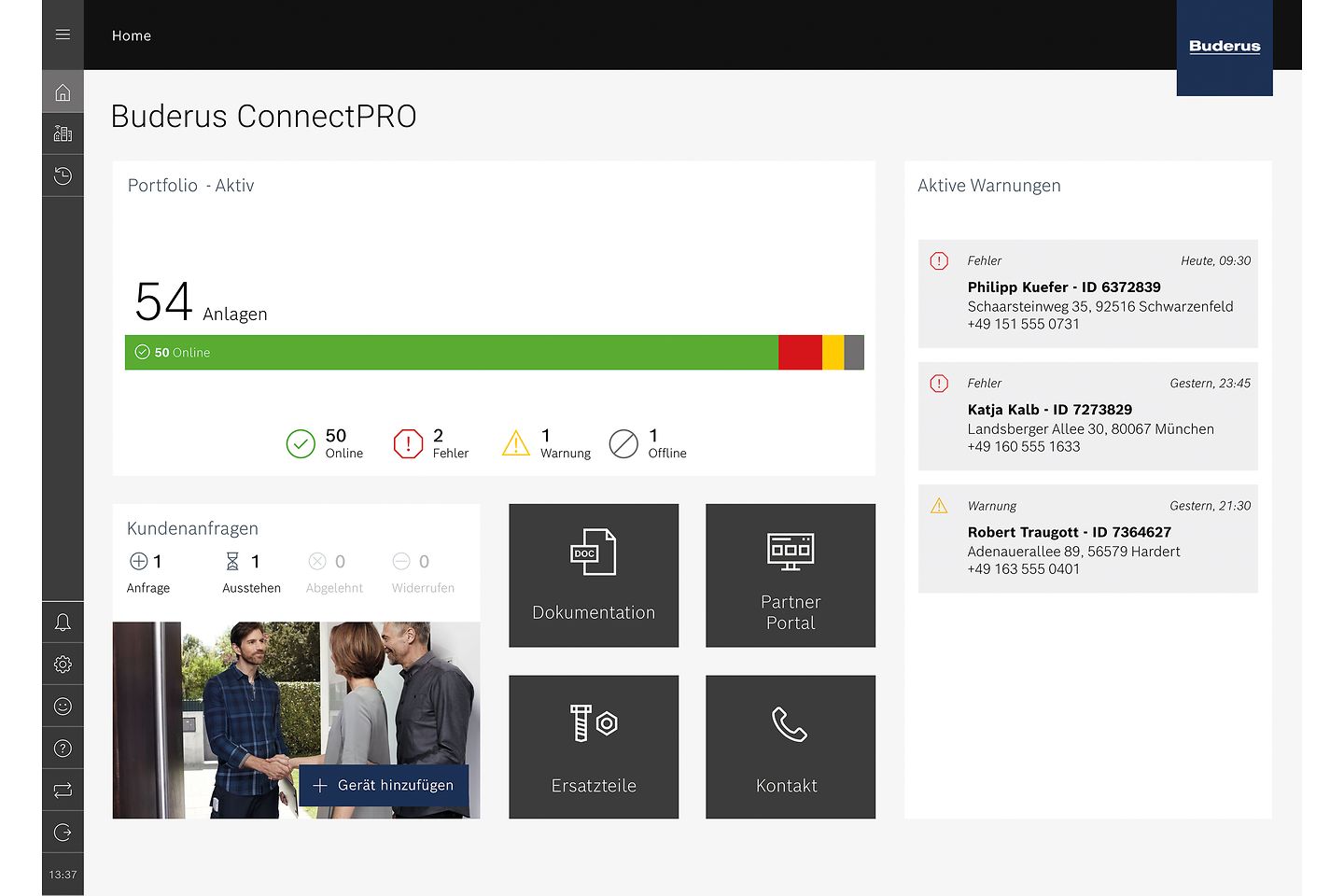
Task: Click the red error segment of bar
Action: 800,353
